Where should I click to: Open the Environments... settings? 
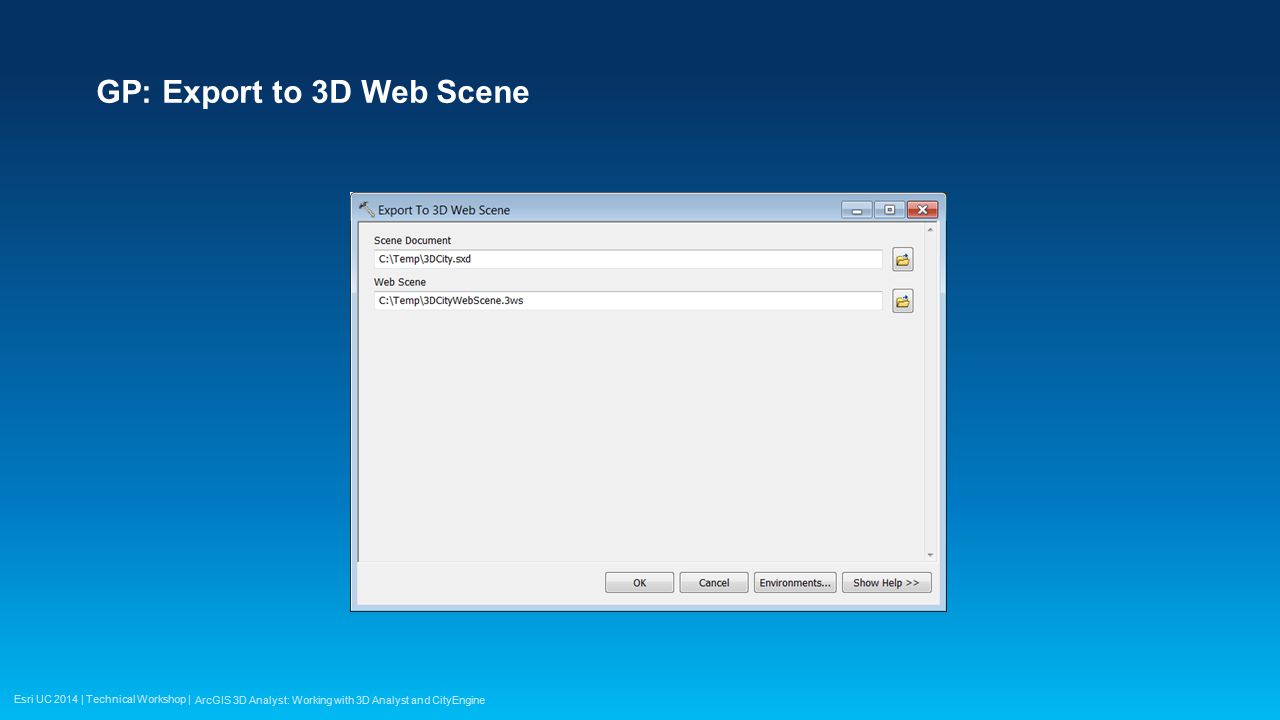pyautogui.click(x=795, y=583)
